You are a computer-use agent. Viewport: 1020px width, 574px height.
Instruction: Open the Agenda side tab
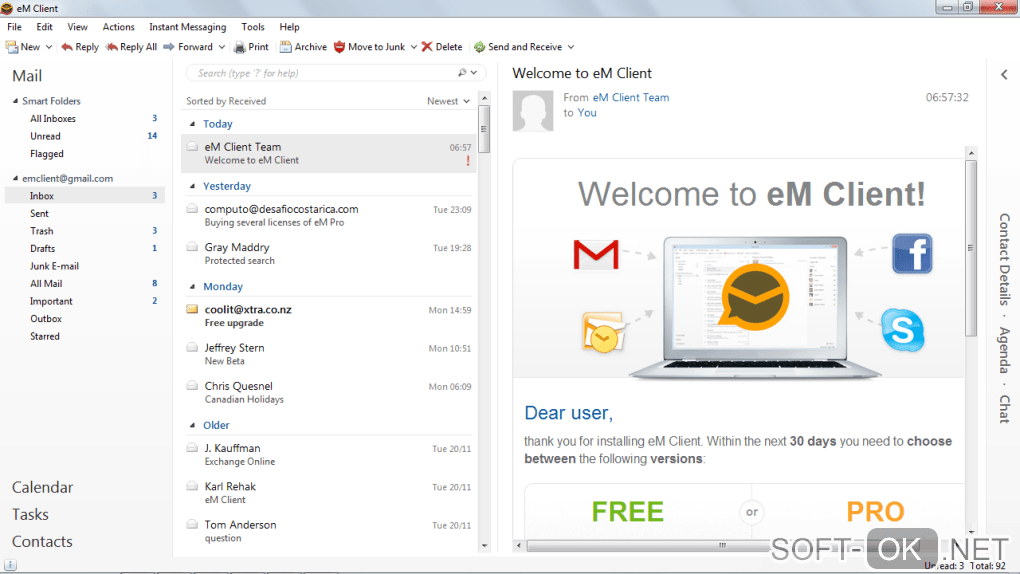[1004, 350]
